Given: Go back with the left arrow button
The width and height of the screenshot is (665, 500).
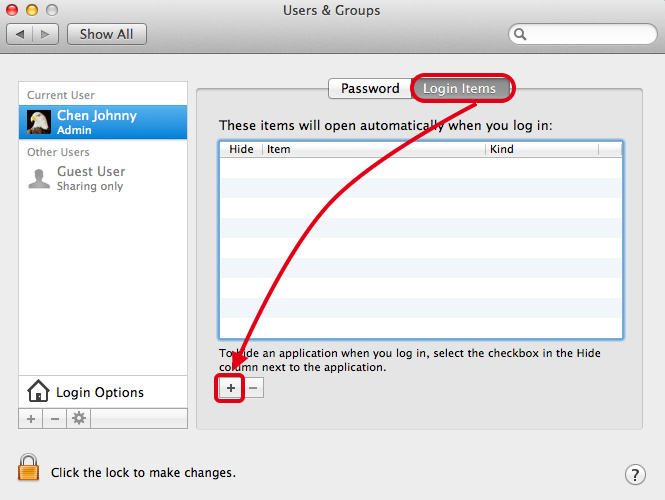Looking at the screenshot, I should tap(20, 34).
